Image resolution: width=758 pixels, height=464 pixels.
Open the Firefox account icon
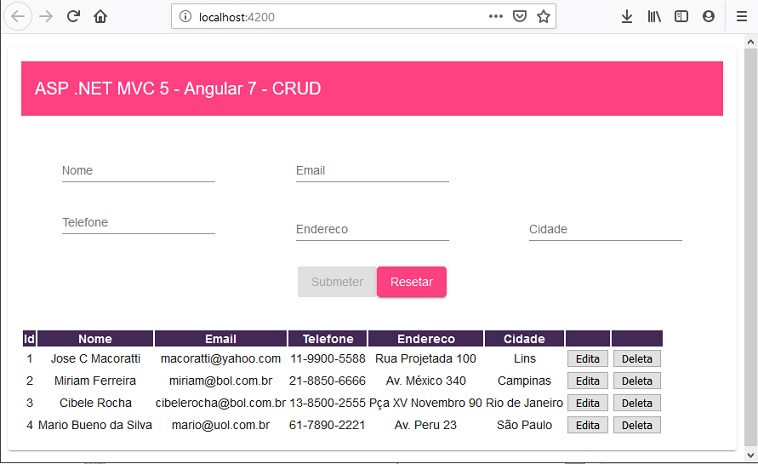tap(709, 16)
